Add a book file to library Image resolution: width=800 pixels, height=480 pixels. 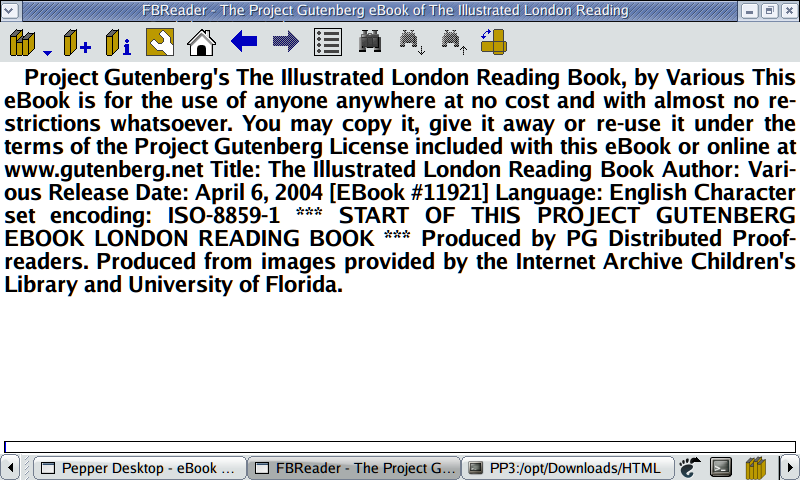pos(77,42)
